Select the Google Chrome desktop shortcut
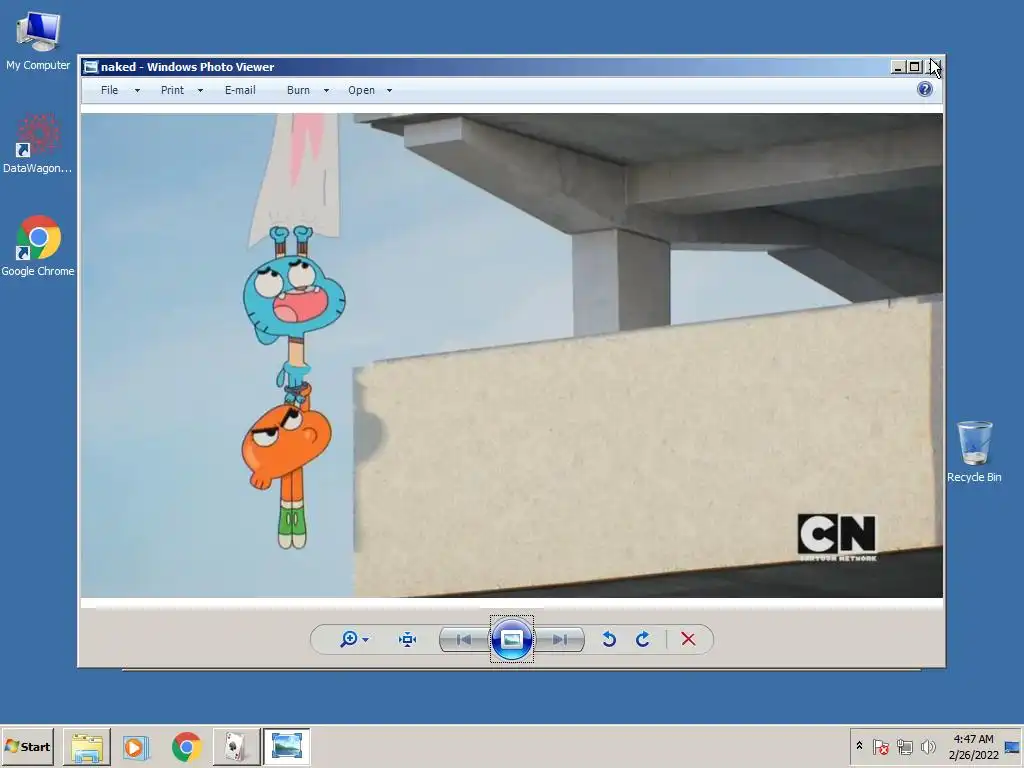This screenshot has width=1024, height=768. (x=38, y=246)
